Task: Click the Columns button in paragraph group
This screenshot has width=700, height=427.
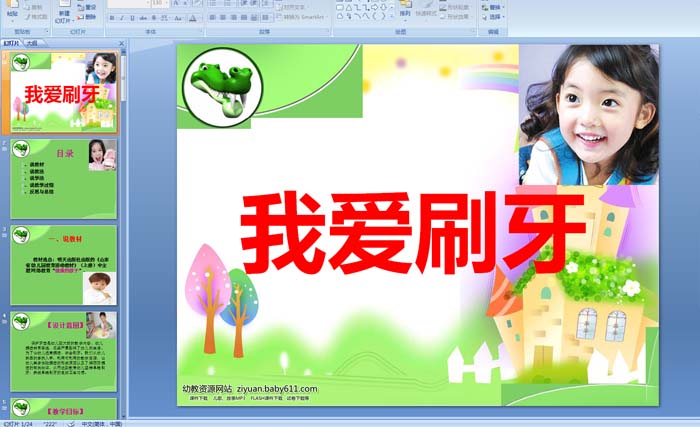Action: [266, 17]
